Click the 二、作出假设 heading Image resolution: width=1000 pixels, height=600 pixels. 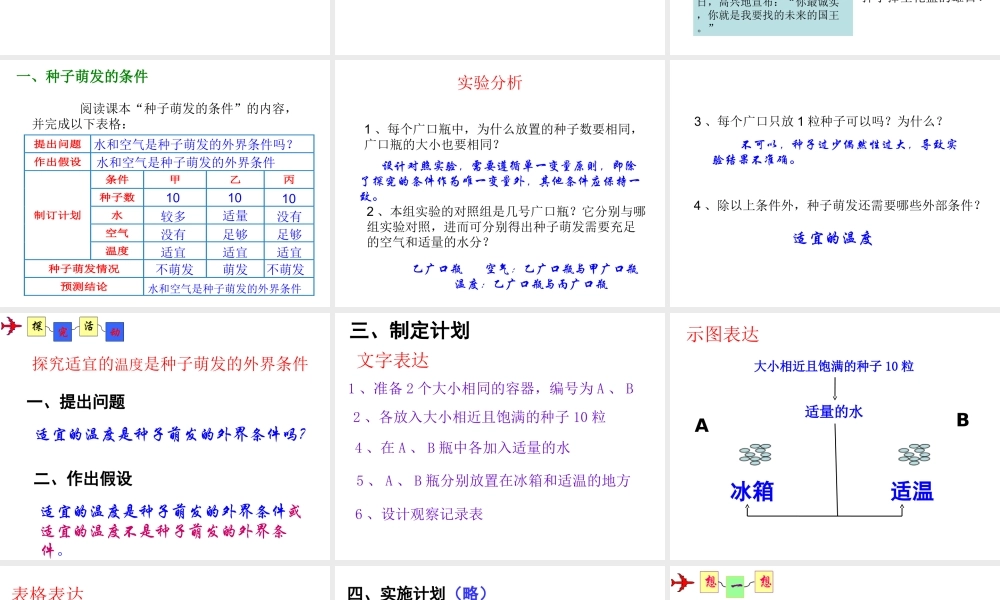[x=83, y=479]
